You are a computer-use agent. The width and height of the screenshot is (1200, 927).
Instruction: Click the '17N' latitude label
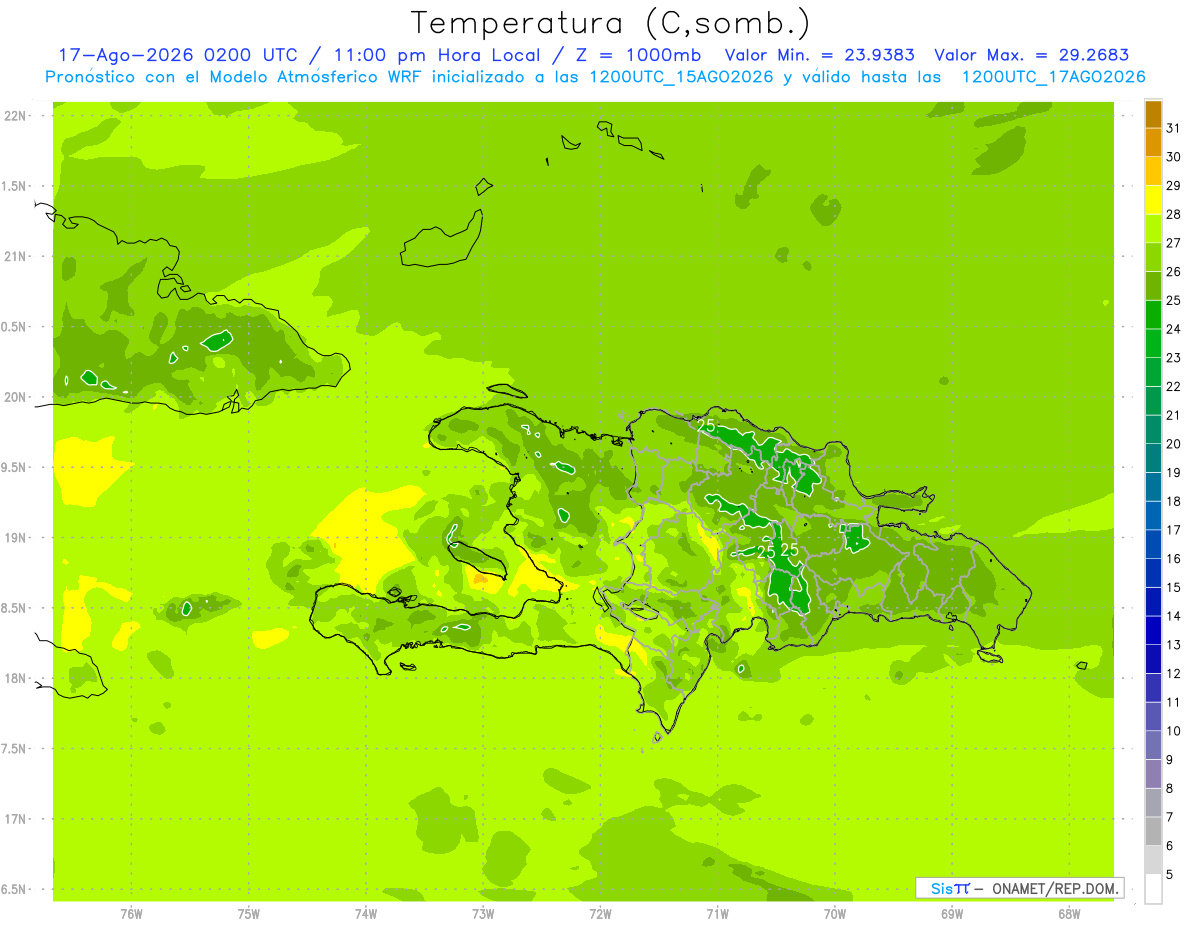[17, 819]
